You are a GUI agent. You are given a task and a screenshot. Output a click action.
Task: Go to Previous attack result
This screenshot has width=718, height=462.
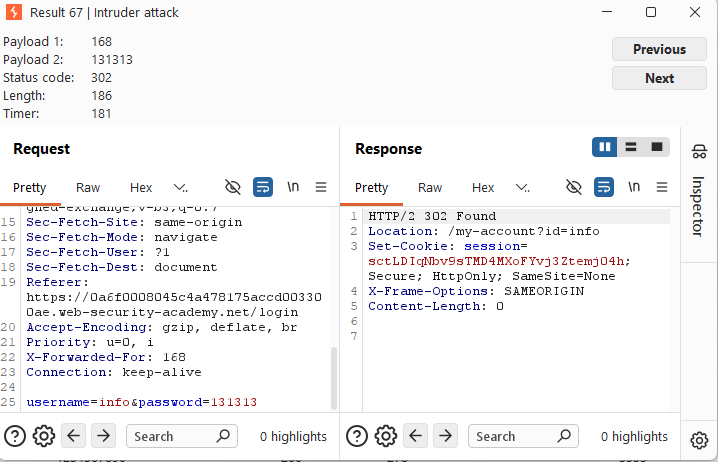point(659,49)
